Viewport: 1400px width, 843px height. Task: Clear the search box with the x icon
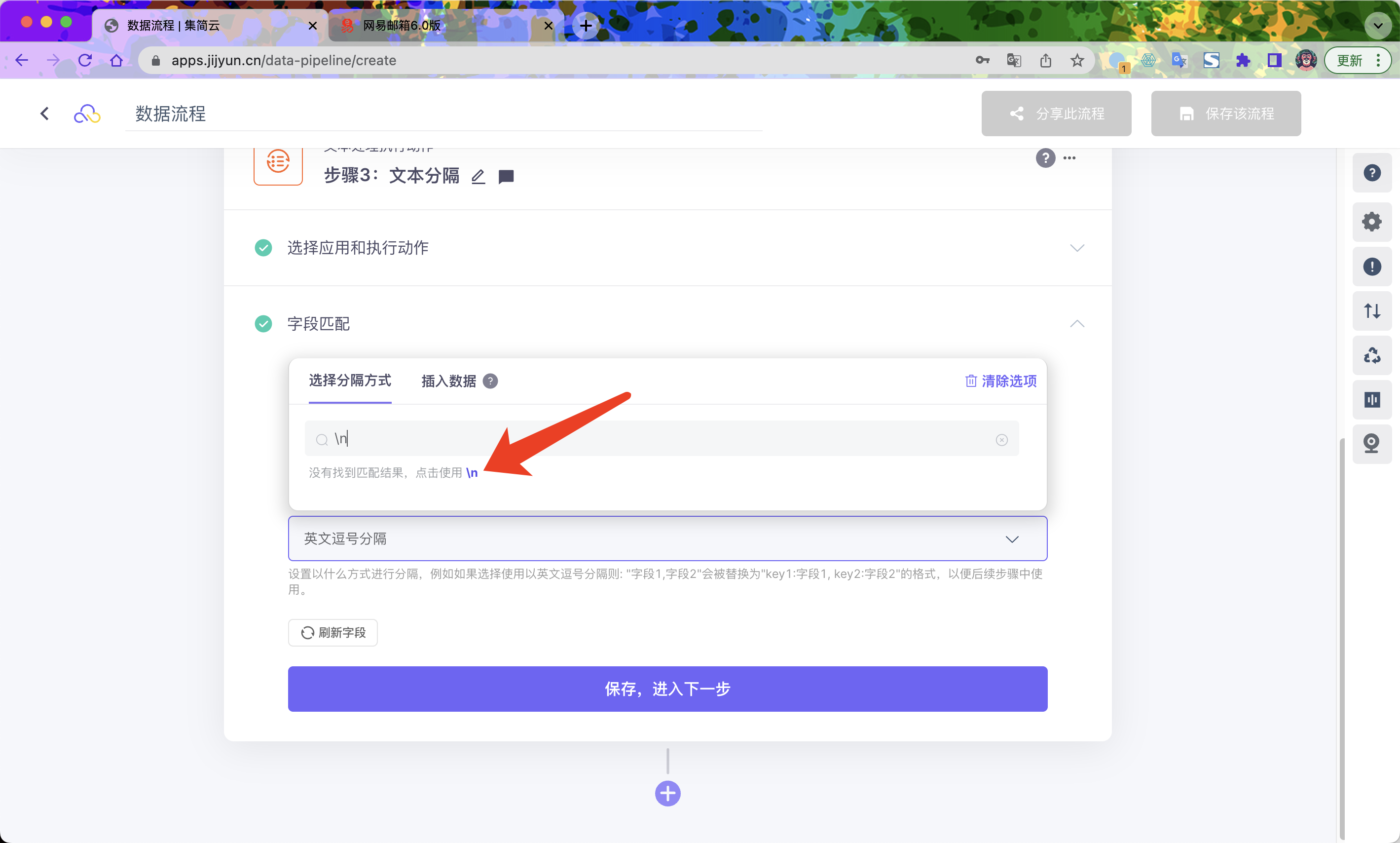tap(1001, 440)
